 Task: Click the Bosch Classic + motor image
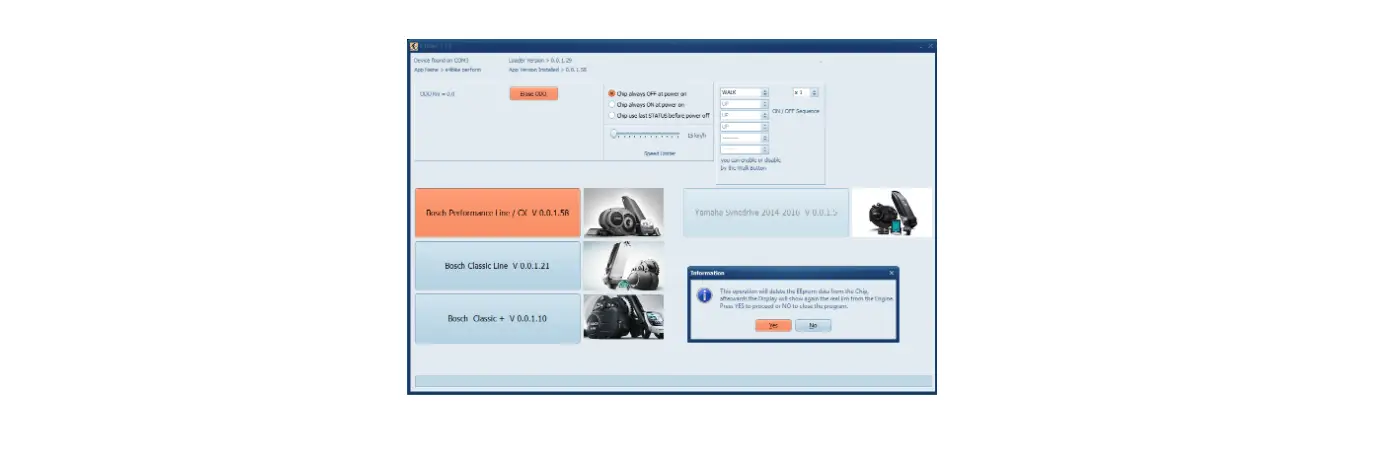623,318
